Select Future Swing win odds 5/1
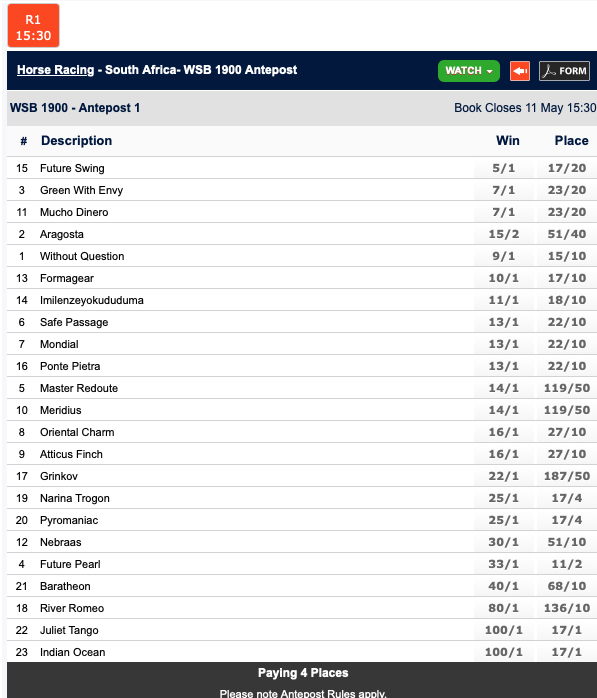 coord(504,168)
